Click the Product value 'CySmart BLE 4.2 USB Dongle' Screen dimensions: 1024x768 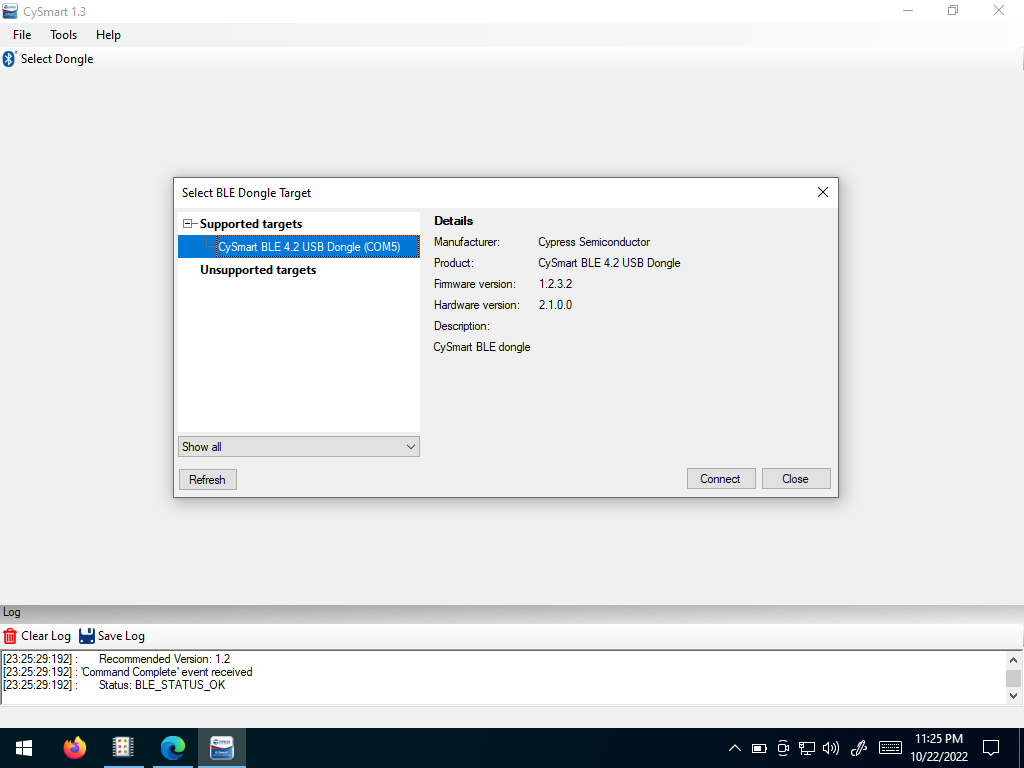click(x=609, y=263)
